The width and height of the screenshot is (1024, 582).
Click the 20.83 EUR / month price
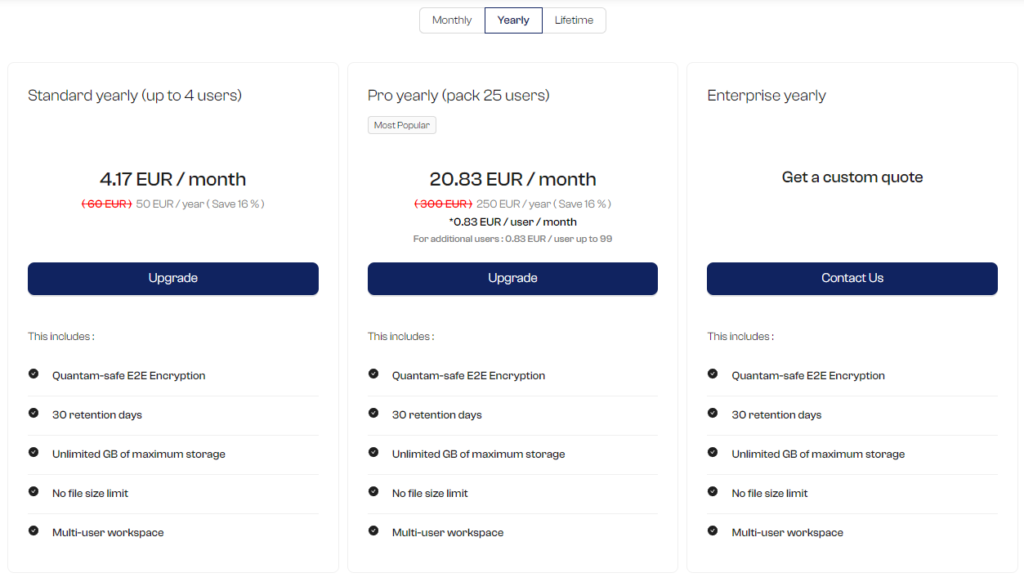[513, 179]
